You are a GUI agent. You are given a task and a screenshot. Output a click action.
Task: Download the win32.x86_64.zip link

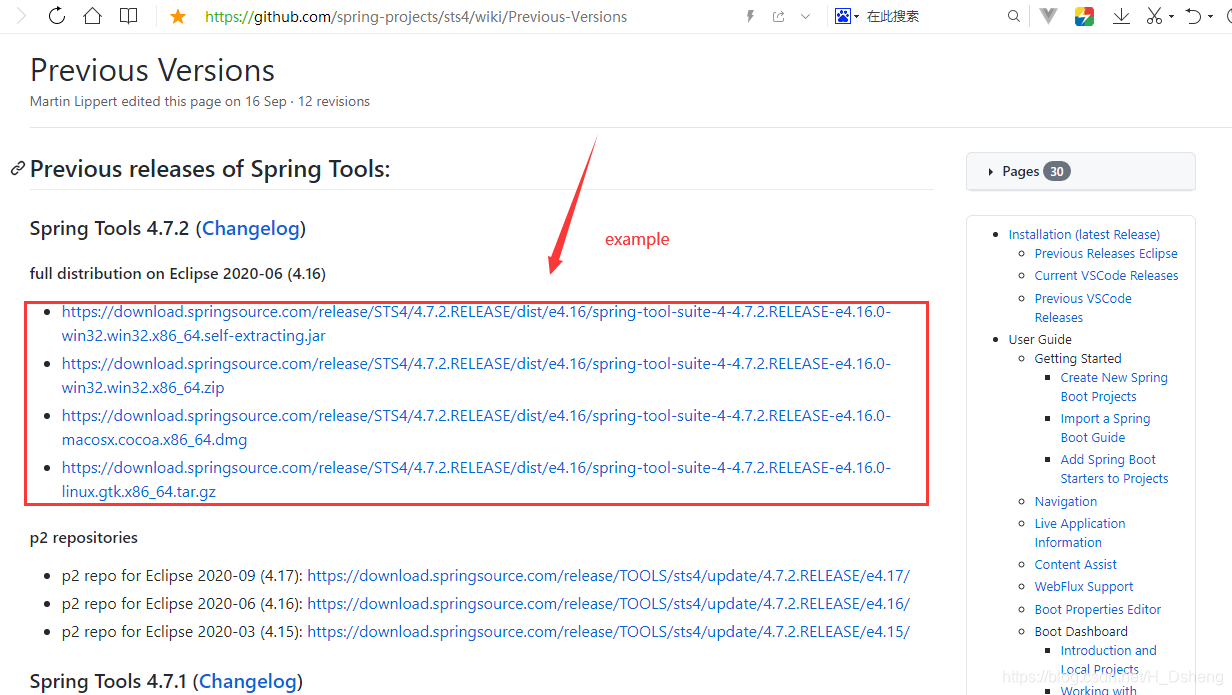point(476,376)
